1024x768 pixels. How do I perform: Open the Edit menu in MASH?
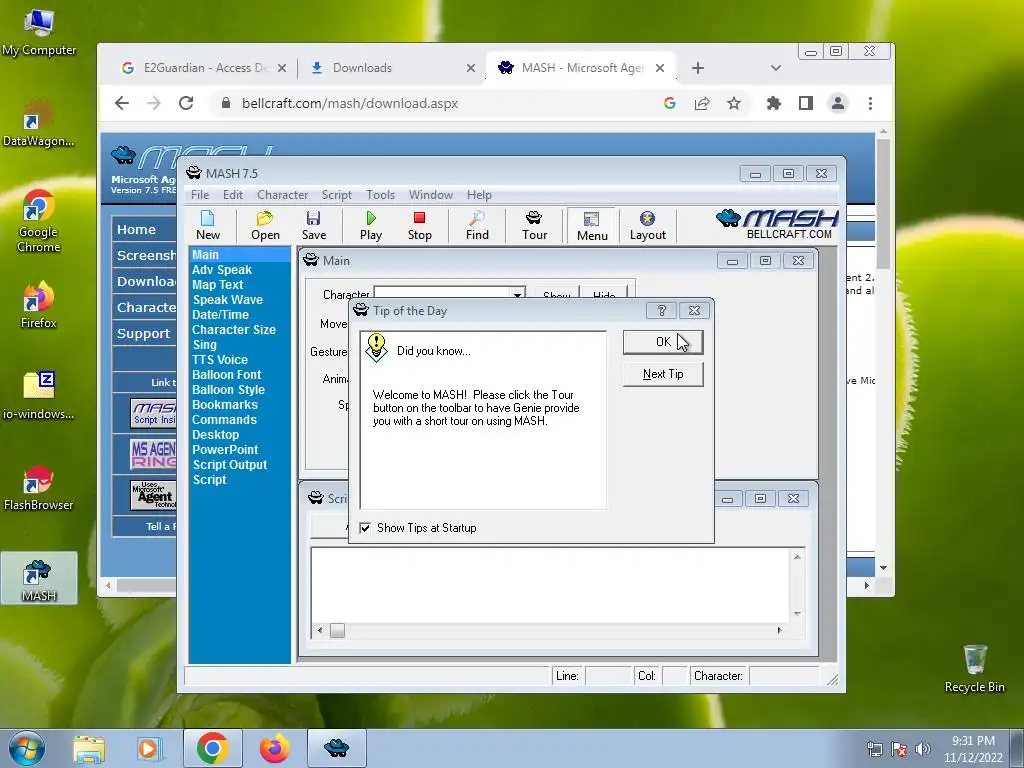pos(232,195)
